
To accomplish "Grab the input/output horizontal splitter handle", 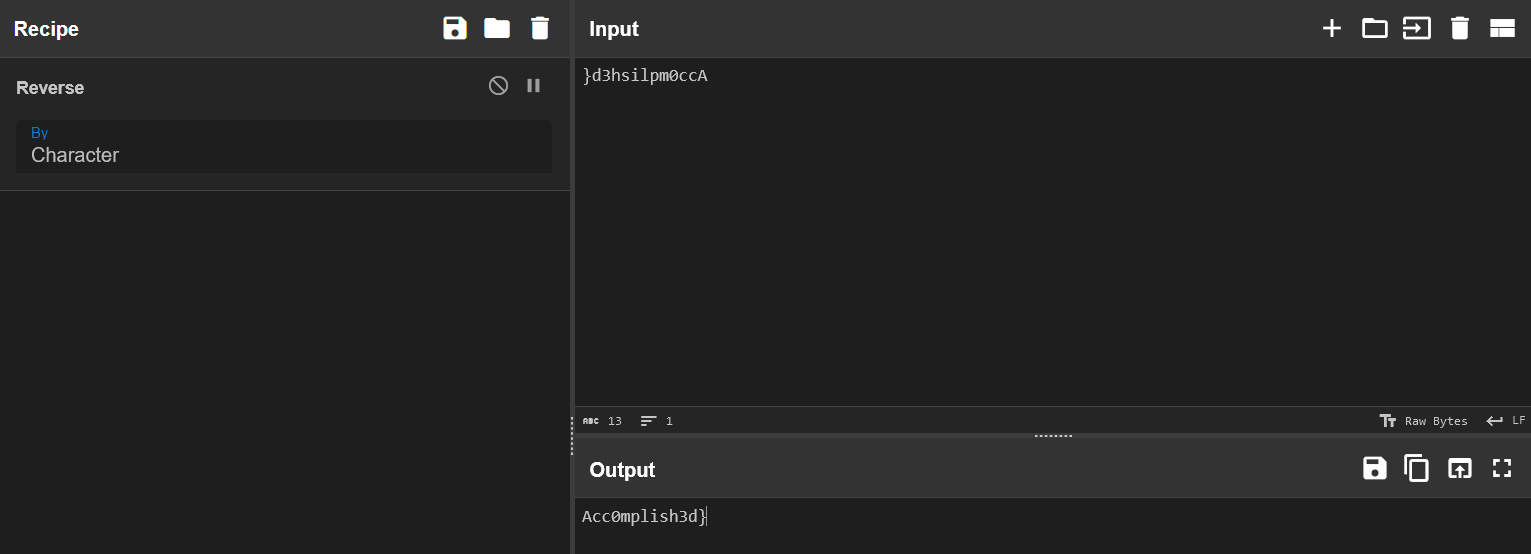I will [x=1053, y=436].
